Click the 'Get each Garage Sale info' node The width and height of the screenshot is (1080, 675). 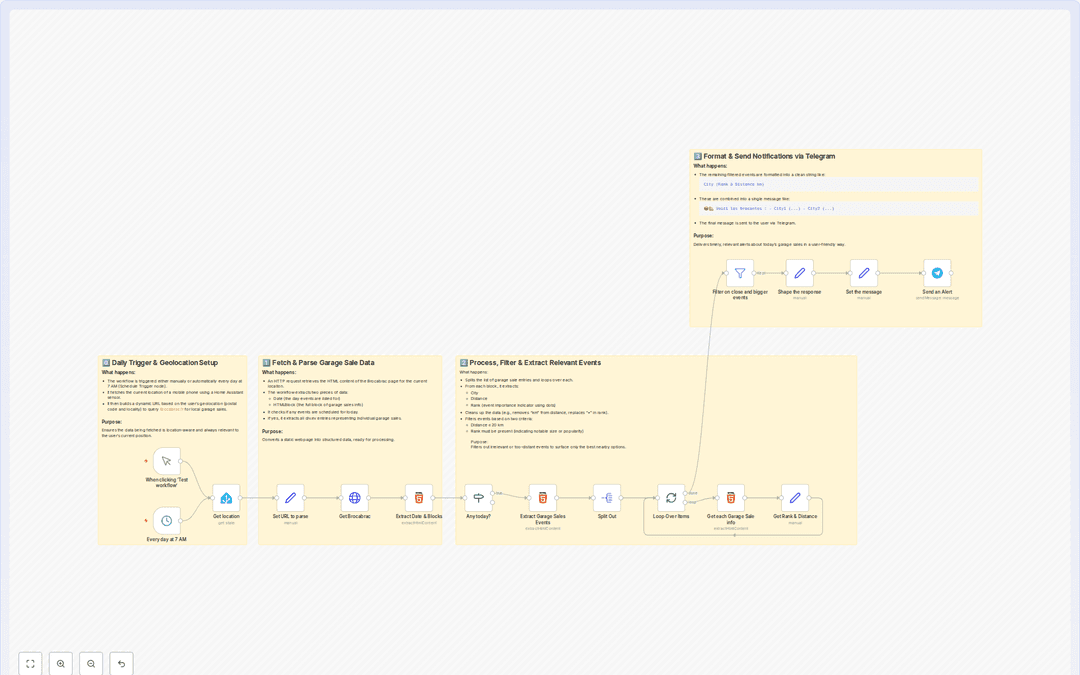(x=731, y=498)
